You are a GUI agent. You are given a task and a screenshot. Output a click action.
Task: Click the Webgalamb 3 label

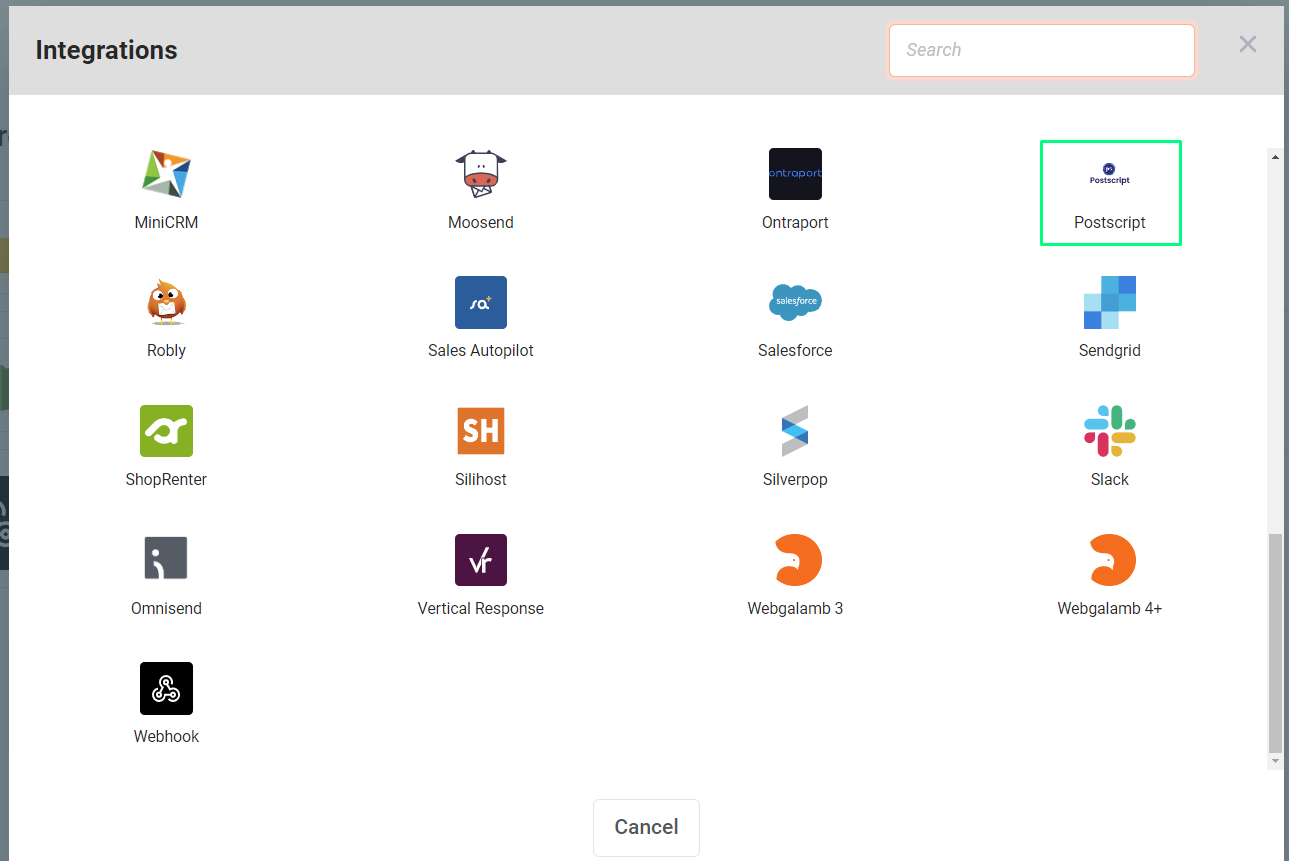(x=795, y=608)
